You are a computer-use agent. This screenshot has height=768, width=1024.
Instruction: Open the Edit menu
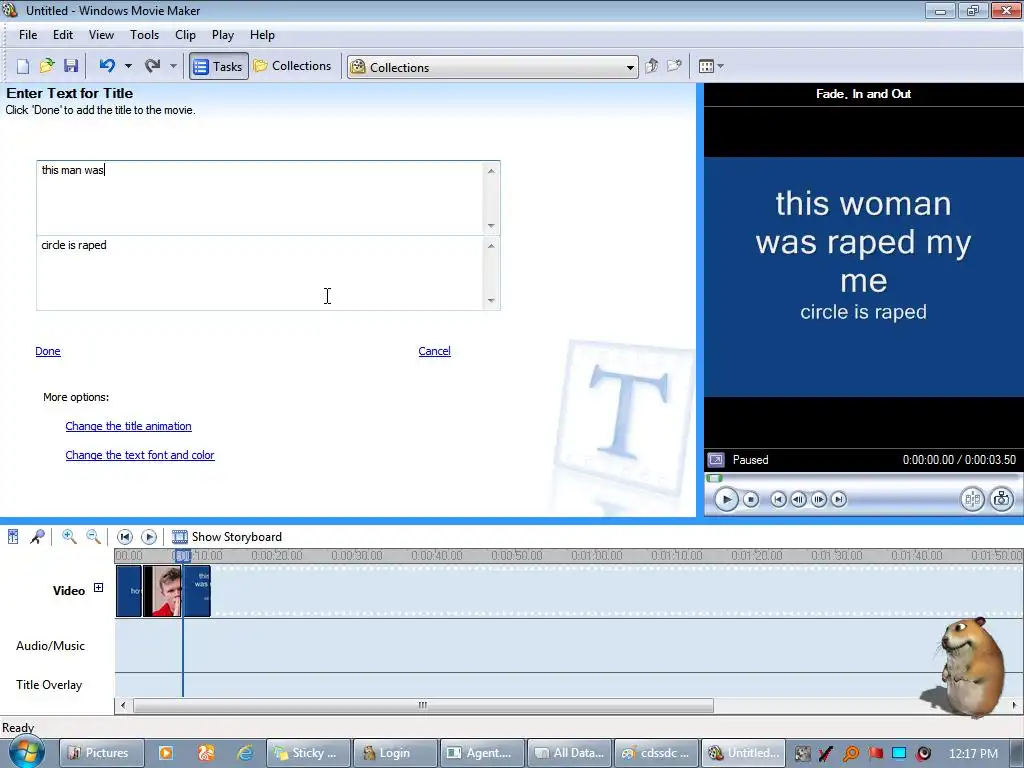[63, 35]
